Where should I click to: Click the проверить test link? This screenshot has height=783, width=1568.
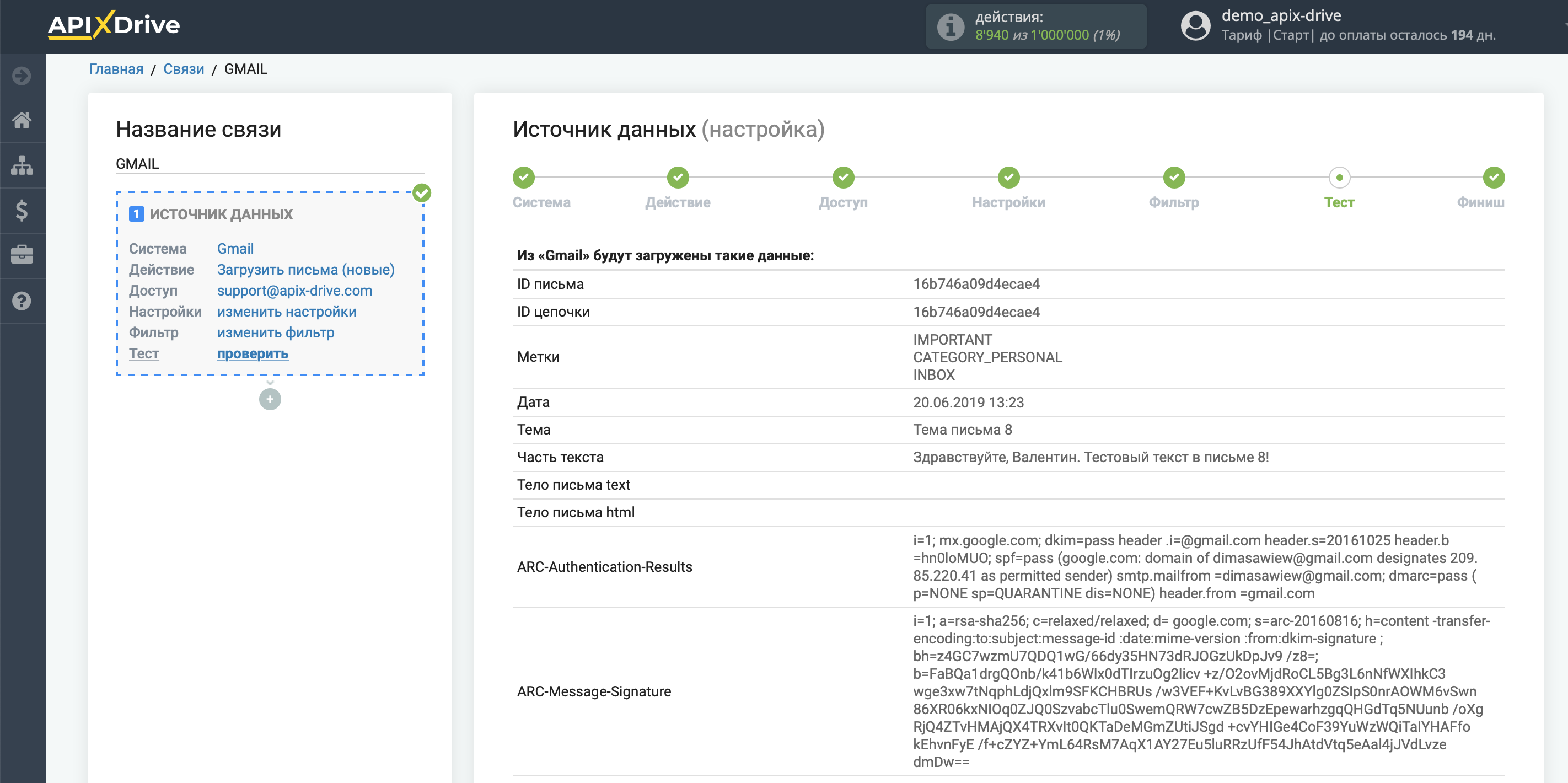click(253, 354)
